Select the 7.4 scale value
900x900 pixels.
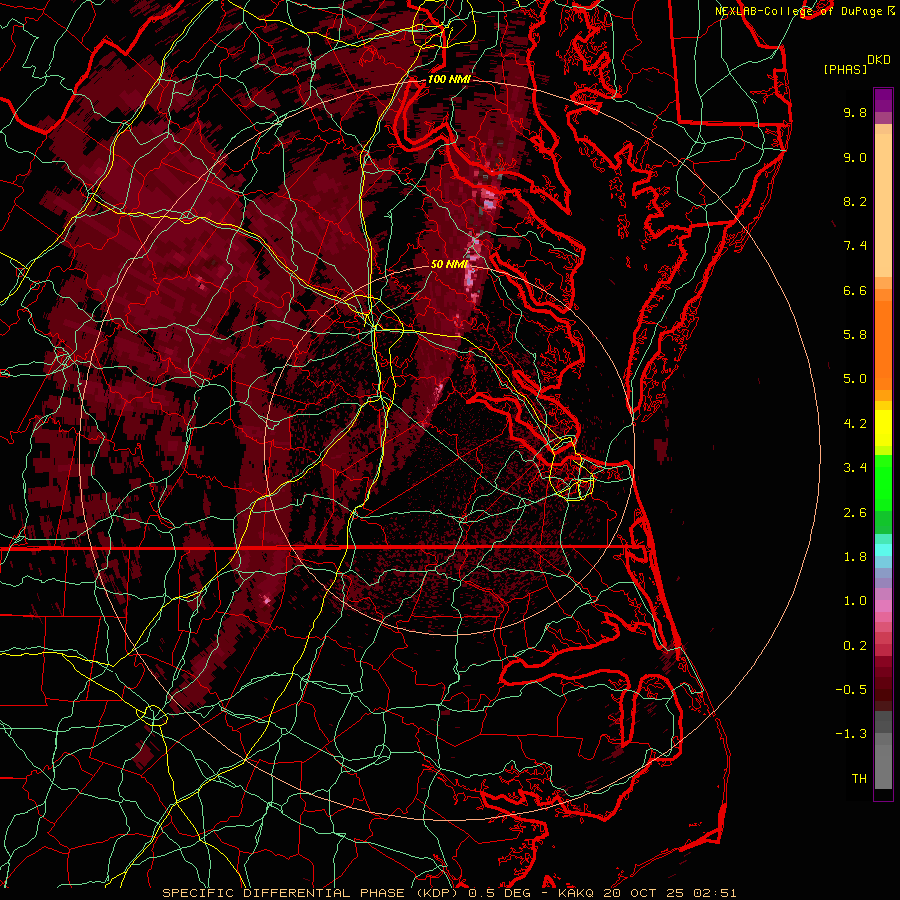[x=855, y=246]
